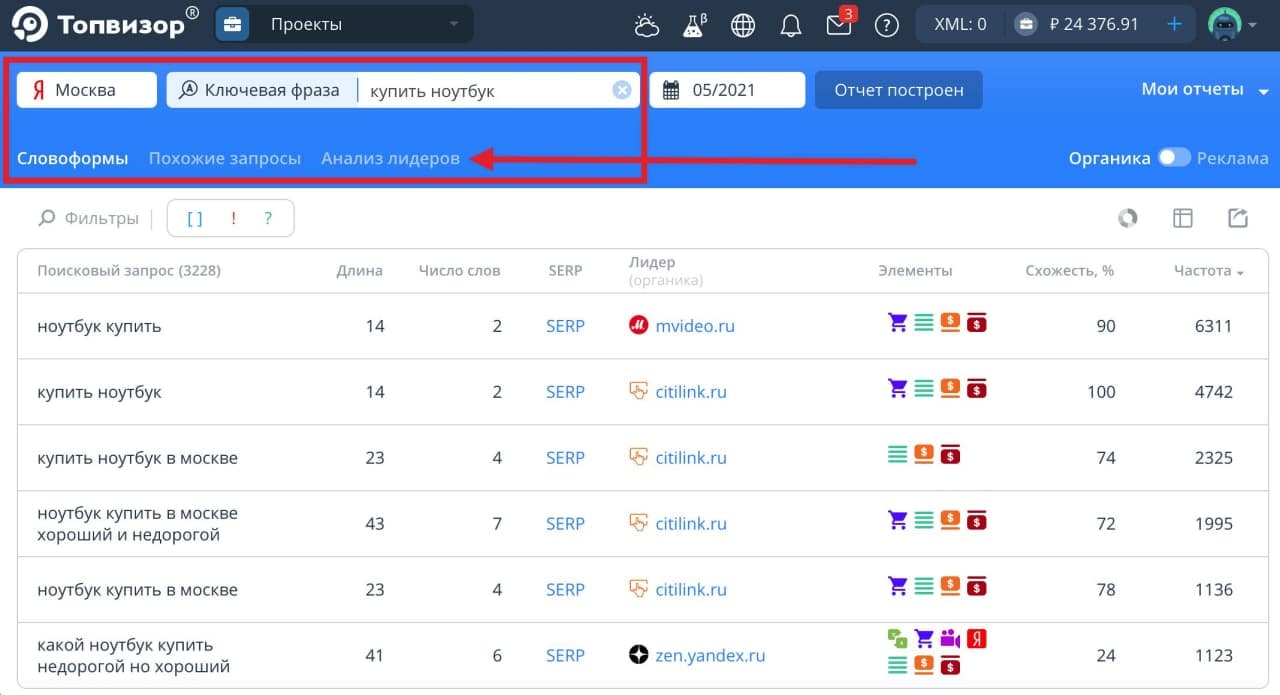Select the Москва region field

click(87, 90)
